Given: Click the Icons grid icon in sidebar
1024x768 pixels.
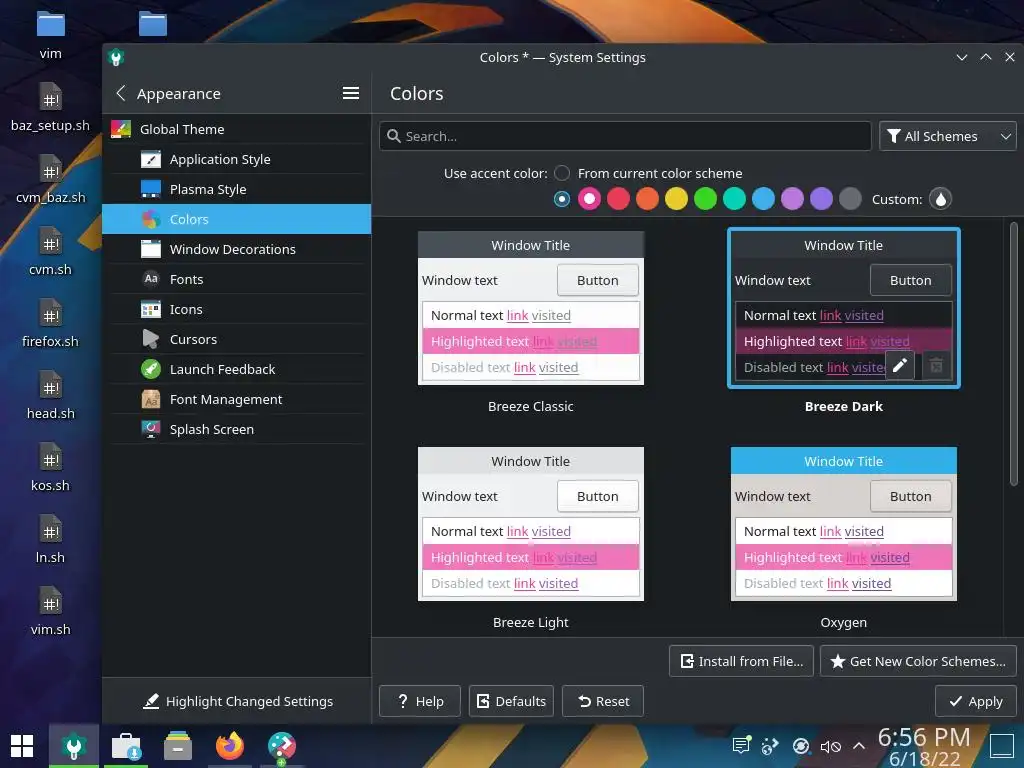Looking at the screenshot, I should [x=151, y=309].
